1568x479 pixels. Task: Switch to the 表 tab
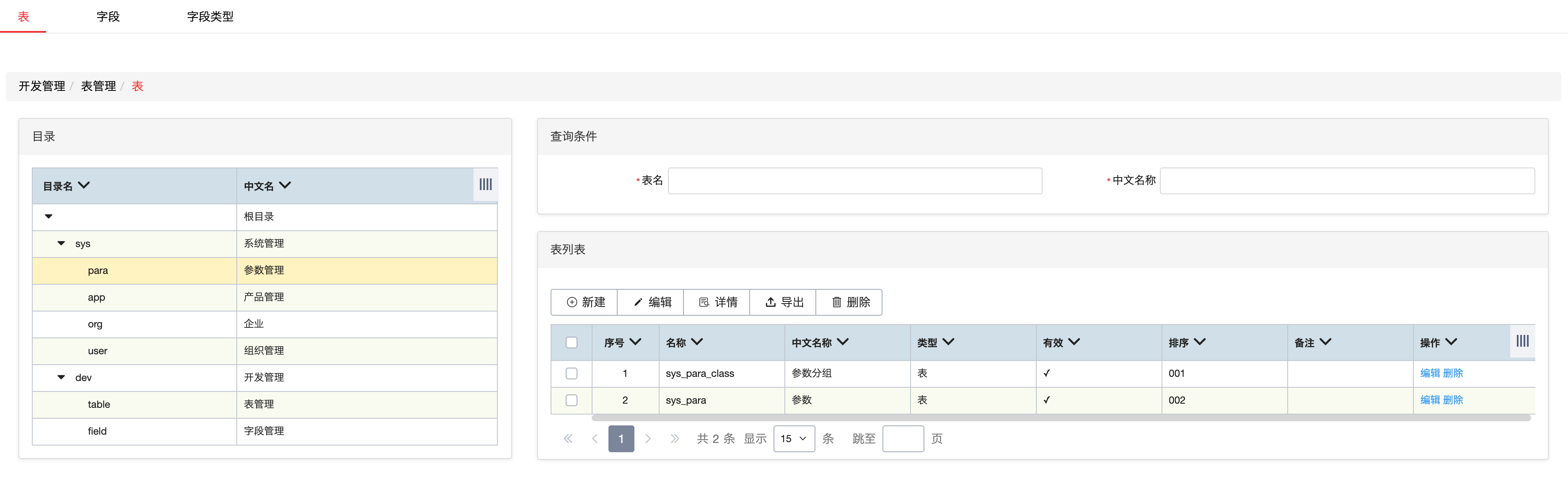tap(23, 16)
